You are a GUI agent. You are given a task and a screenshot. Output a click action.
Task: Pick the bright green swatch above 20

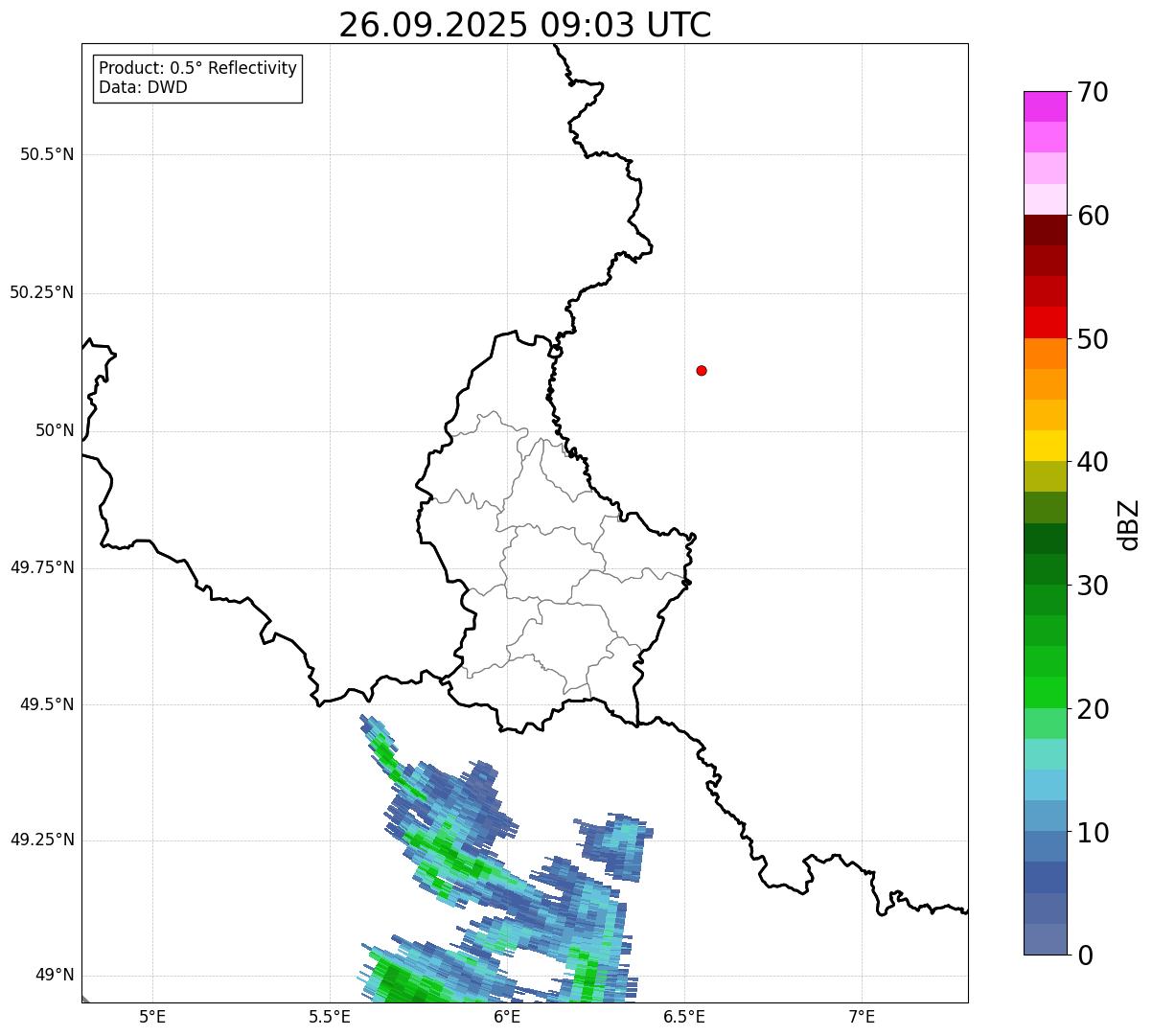(1045, 693)
